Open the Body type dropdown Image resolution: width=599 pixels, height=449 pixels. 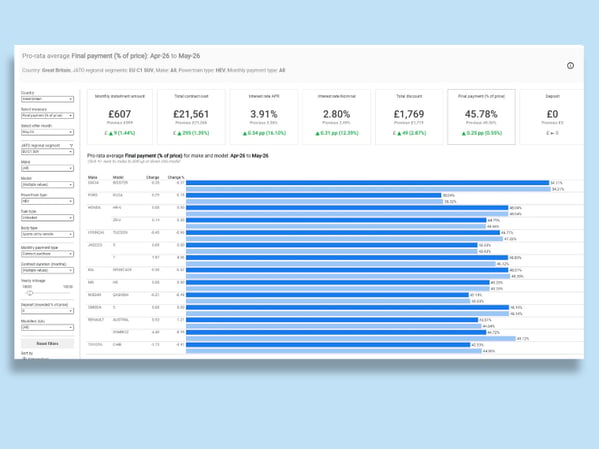click(47, 234)
